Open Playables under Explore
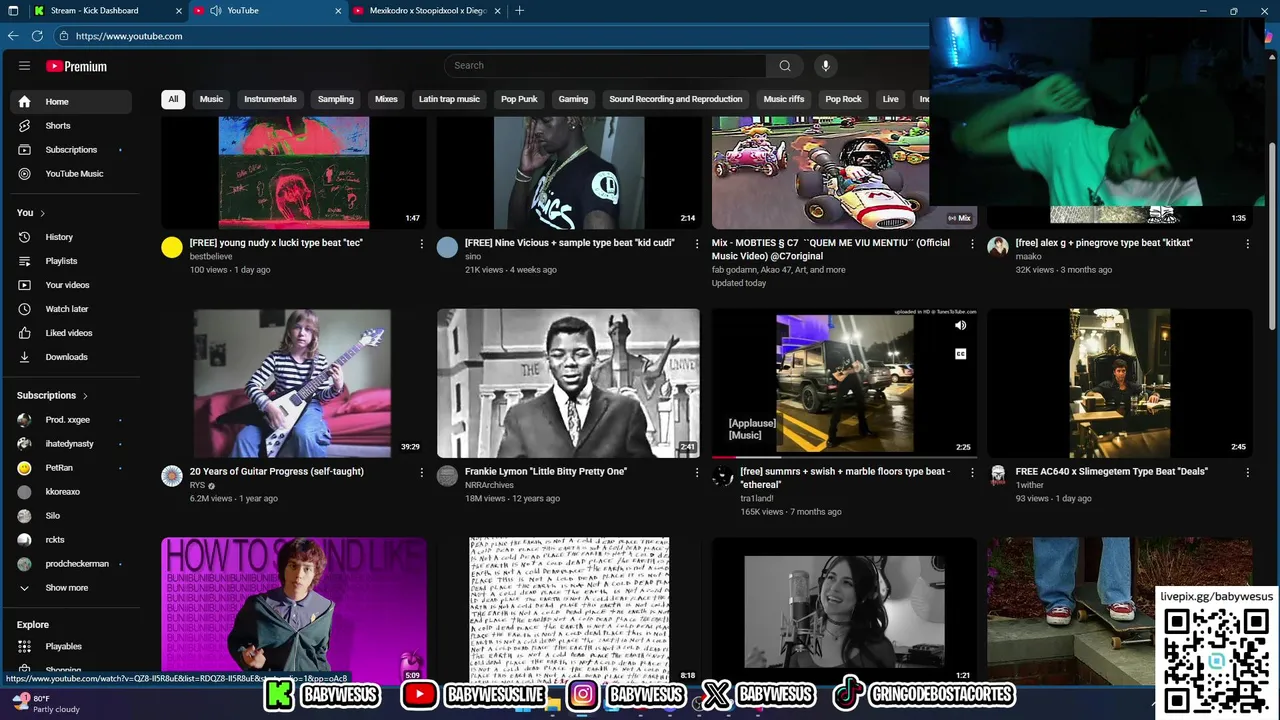This screenshot has width=1280, height=720. tap(71, 646)
